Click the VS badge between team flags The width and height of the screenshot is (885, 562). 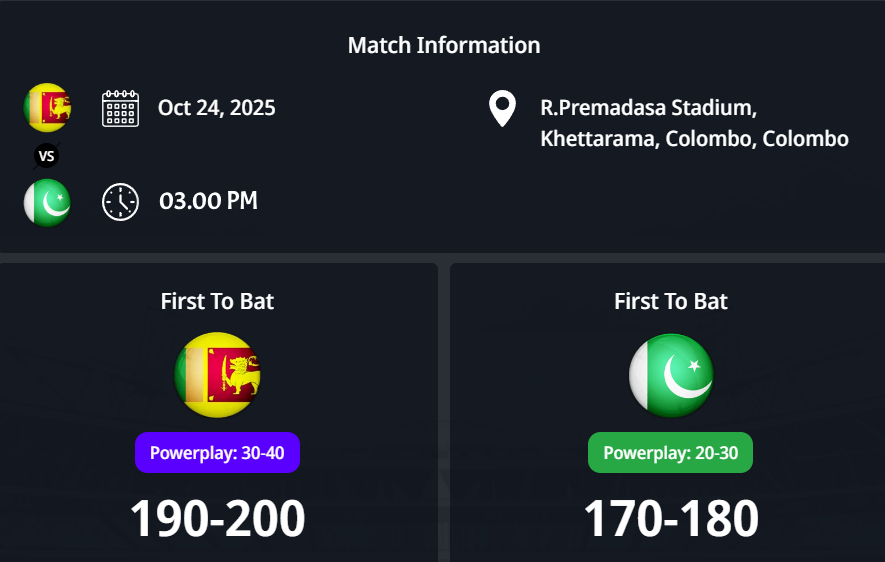tap(46, 155)
